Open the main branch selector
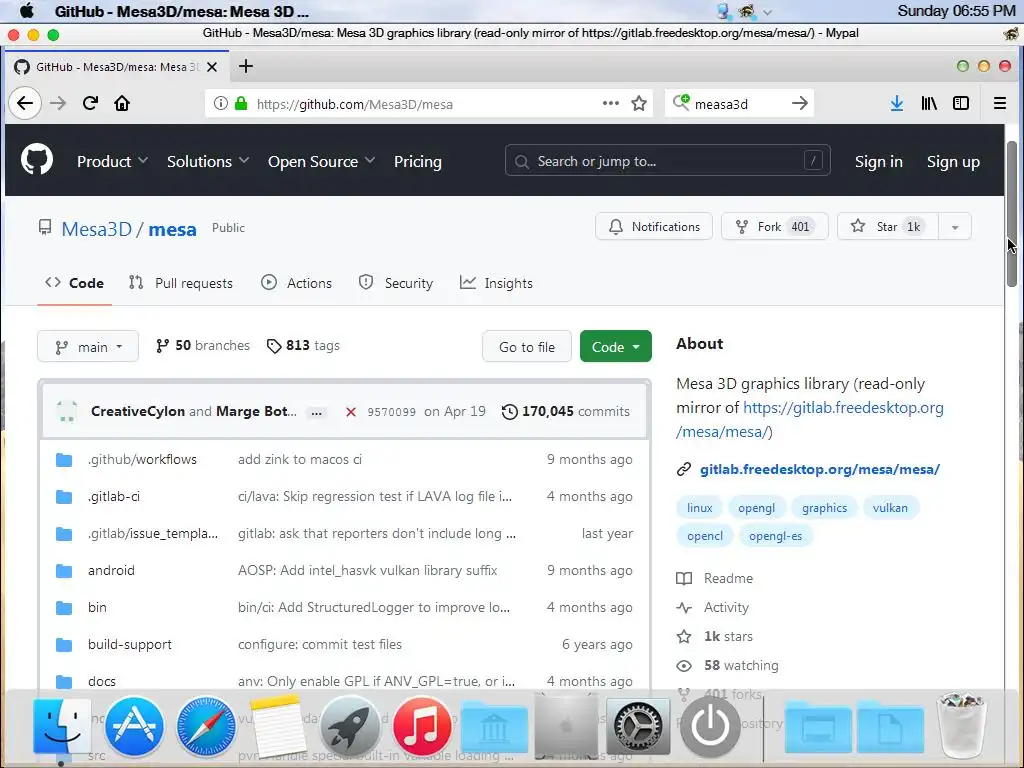Viewport: 1024px width, 768px height. [88, 347]
